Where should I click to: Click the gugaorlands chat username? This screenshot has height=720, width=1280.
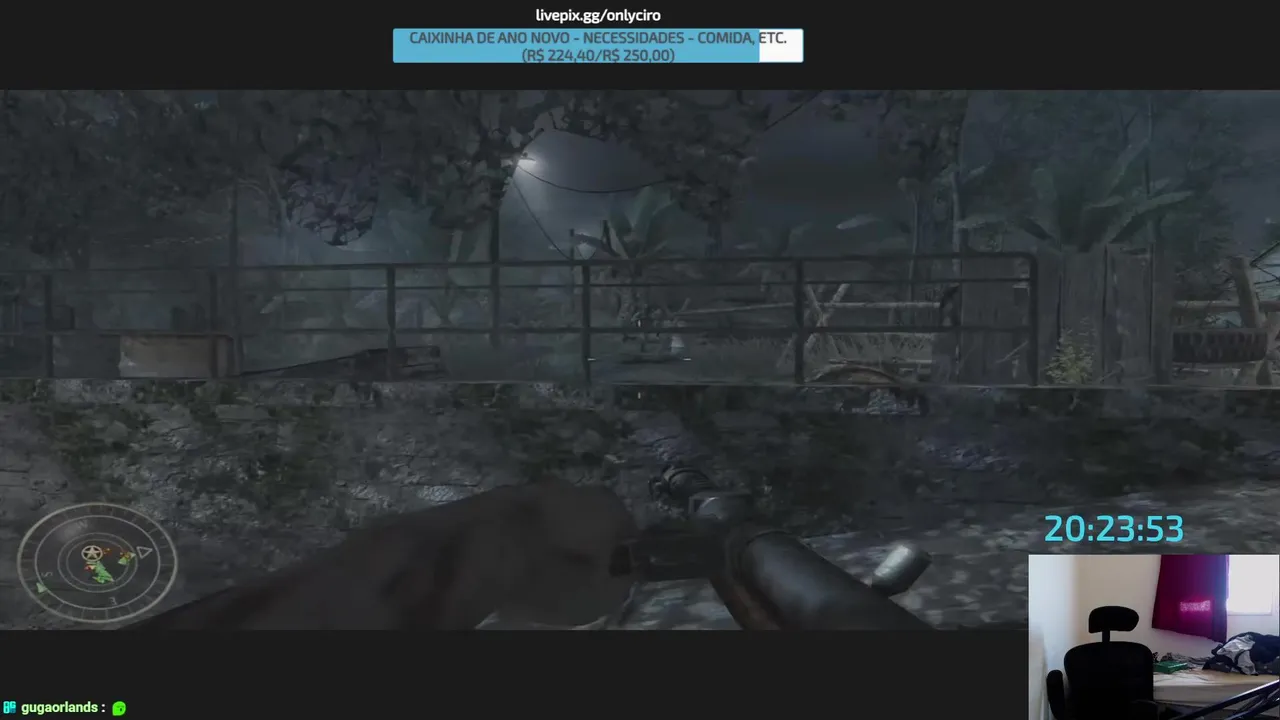[59, 707]
